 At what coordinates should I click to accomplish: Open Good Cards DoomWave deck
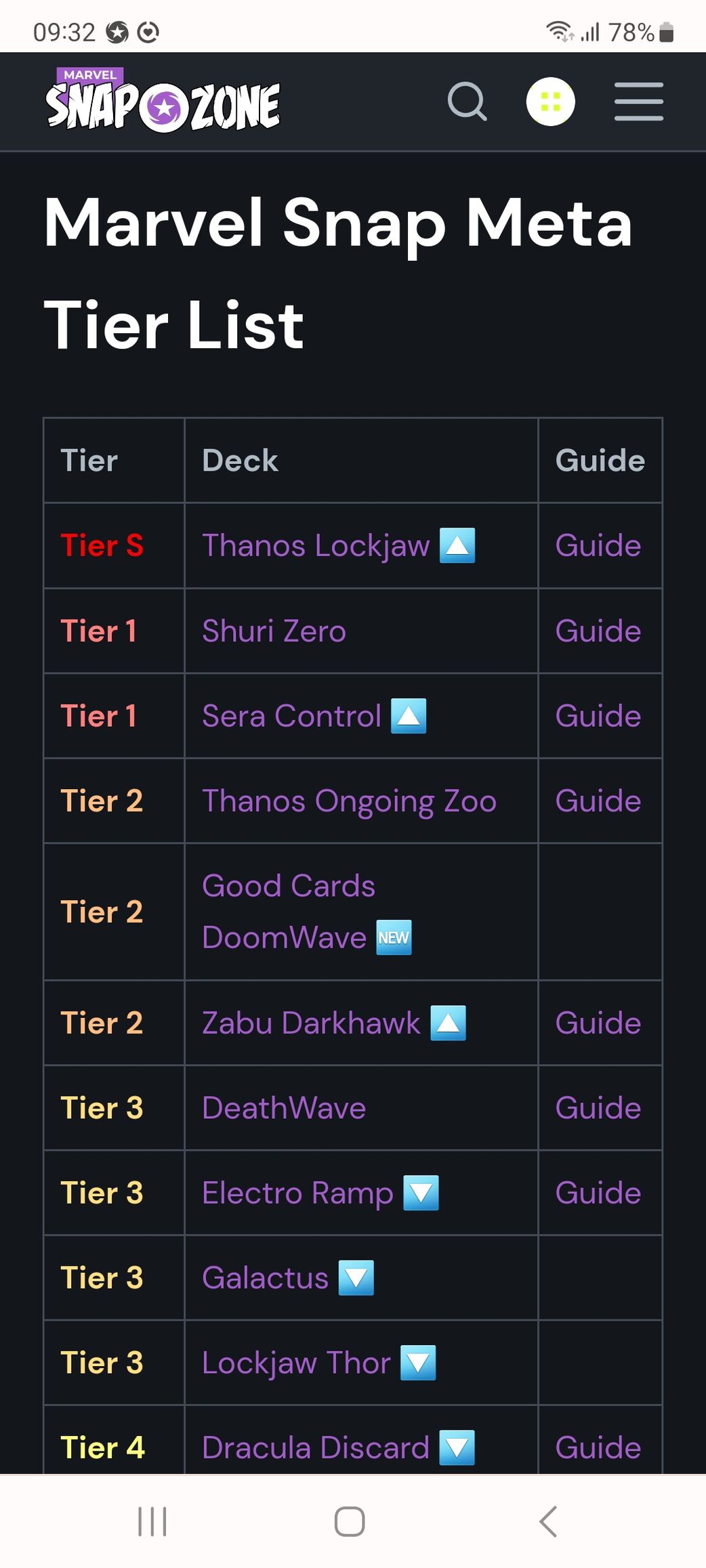pos(288,912)
